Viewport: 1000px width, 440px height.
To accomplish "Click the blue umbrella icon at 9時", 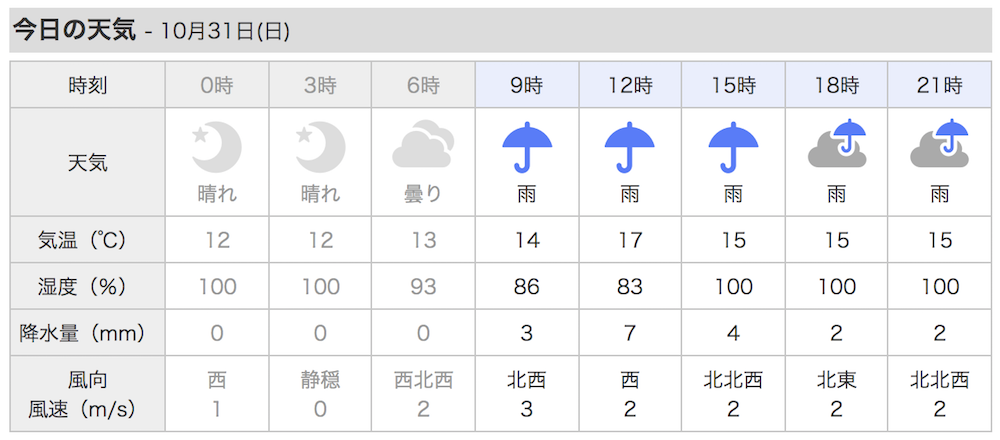I will [527, 148].
